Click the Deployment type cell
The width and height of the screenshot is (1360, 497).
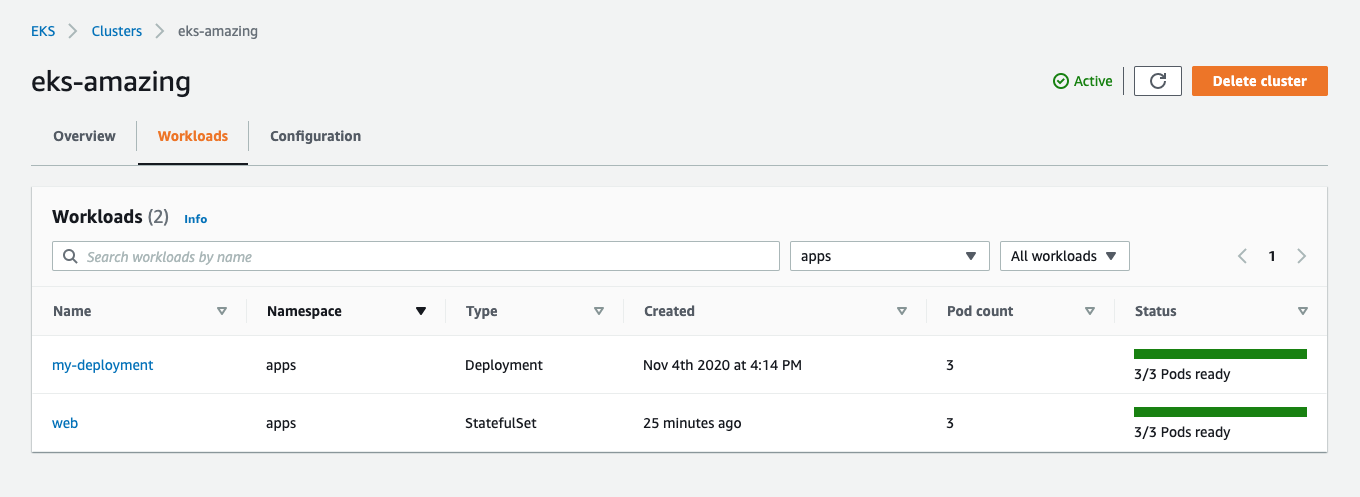tap(504, 365)
